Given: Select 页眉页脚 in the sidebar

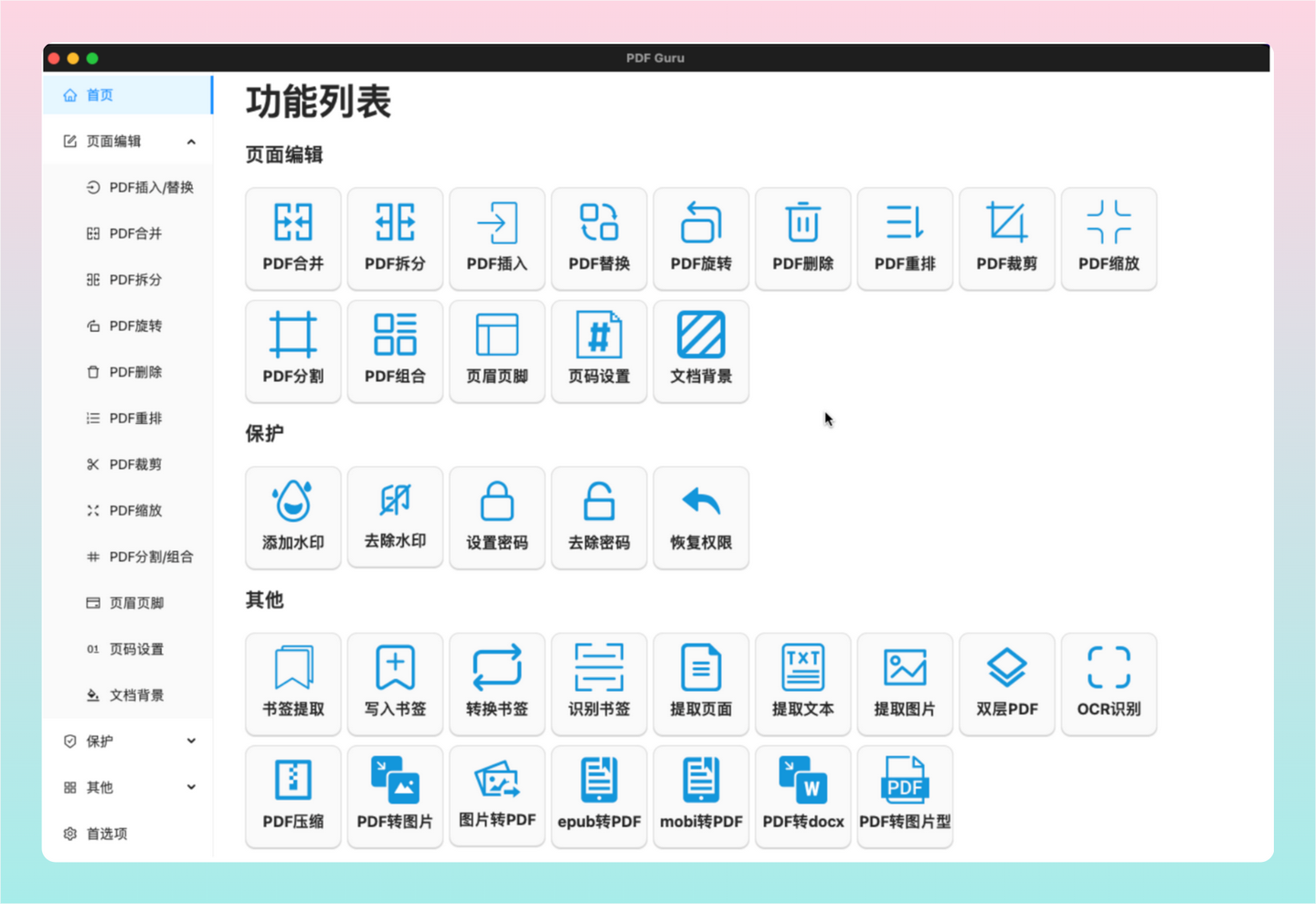Looking at the screenshot, I should (x=128, y=603).
